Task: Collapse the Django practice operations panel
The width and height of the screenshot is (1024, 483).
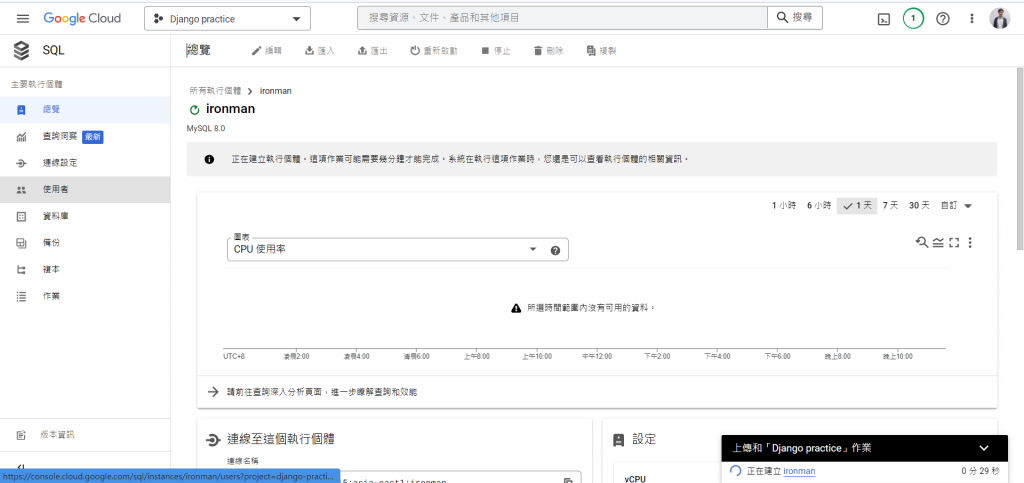Action: tap(985, 448)
